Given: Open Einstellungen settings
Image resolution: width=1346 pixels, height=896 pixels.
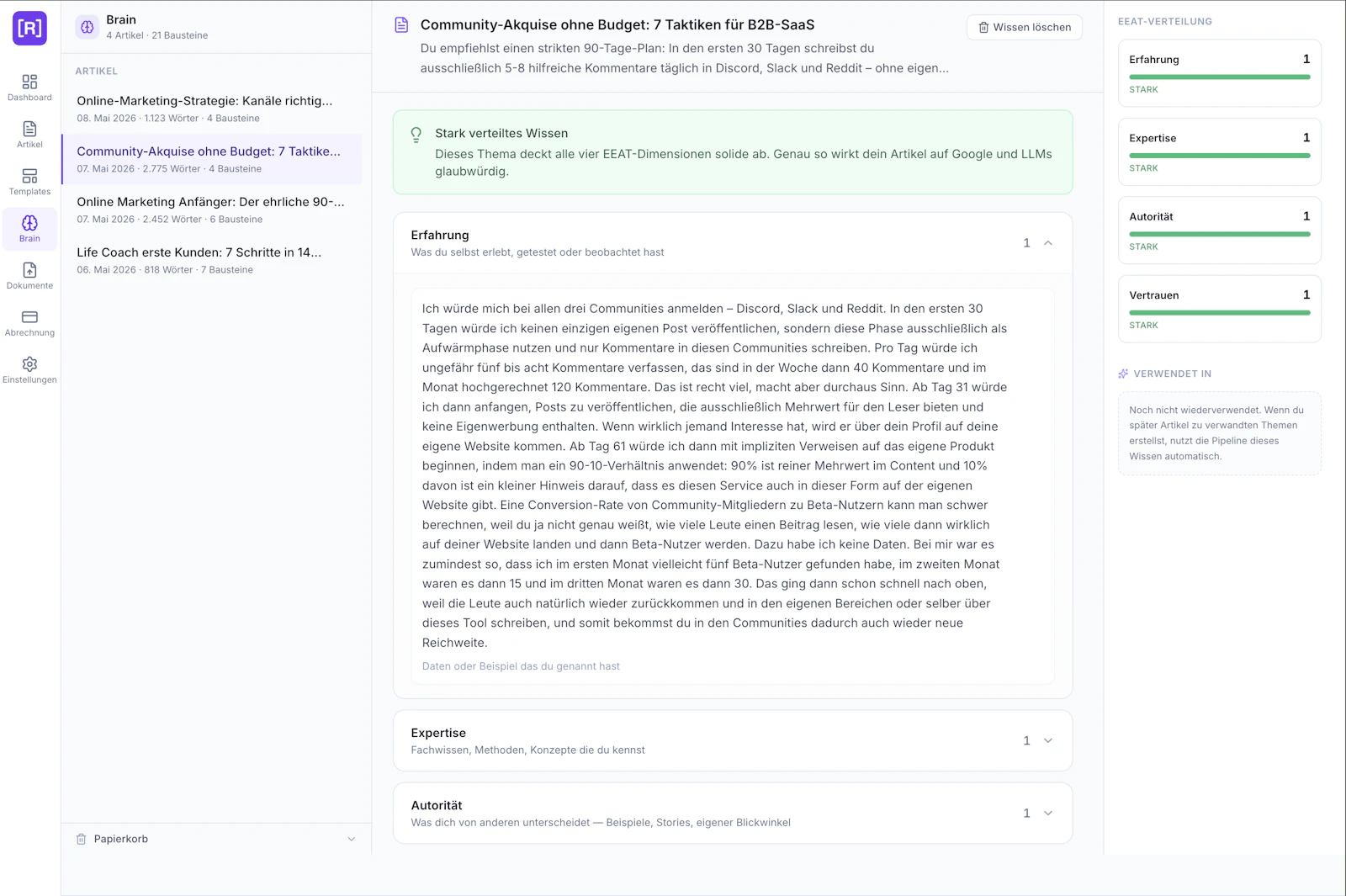Looking at the screenshot, I should (x=29, y=370).
